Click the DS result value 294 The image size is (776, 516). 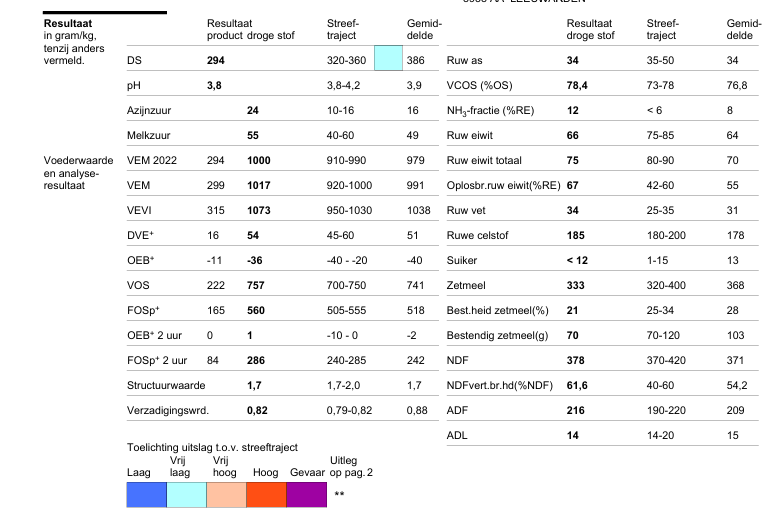coord(216,60)
